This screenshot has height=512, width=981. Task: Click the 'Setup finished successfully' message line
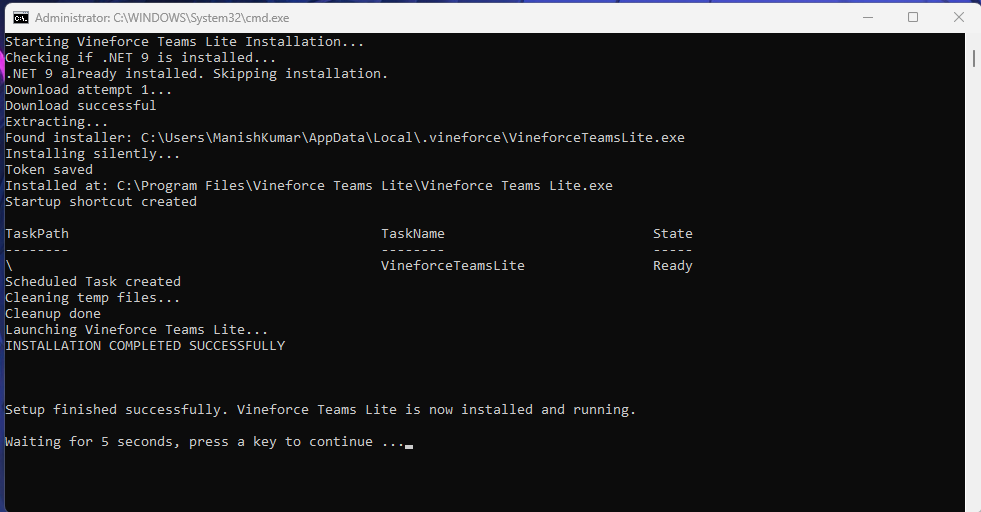click(x=320, y=409)
